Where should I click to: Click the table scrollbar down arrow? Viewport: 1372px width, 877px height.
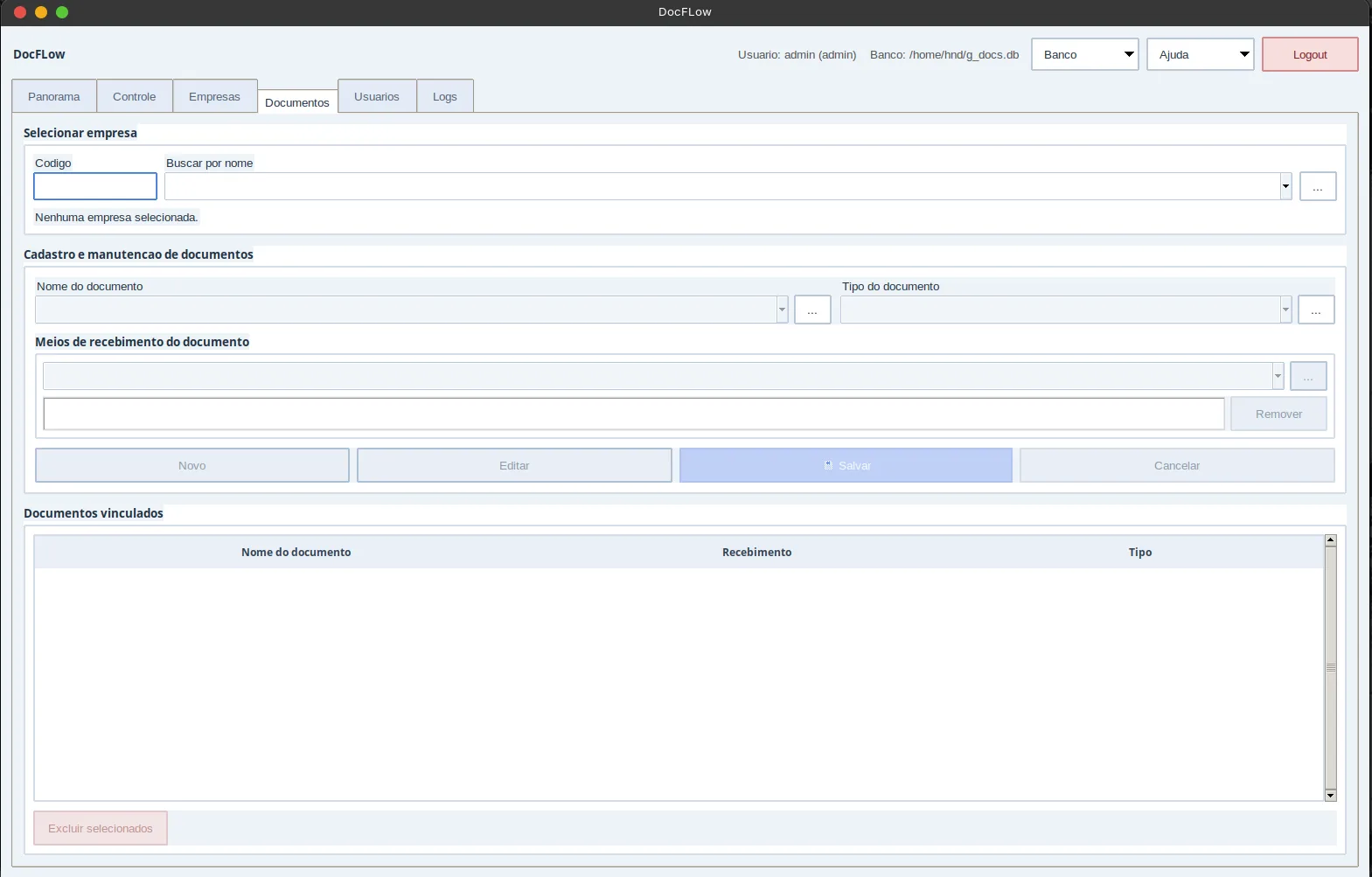point(1331,796)
